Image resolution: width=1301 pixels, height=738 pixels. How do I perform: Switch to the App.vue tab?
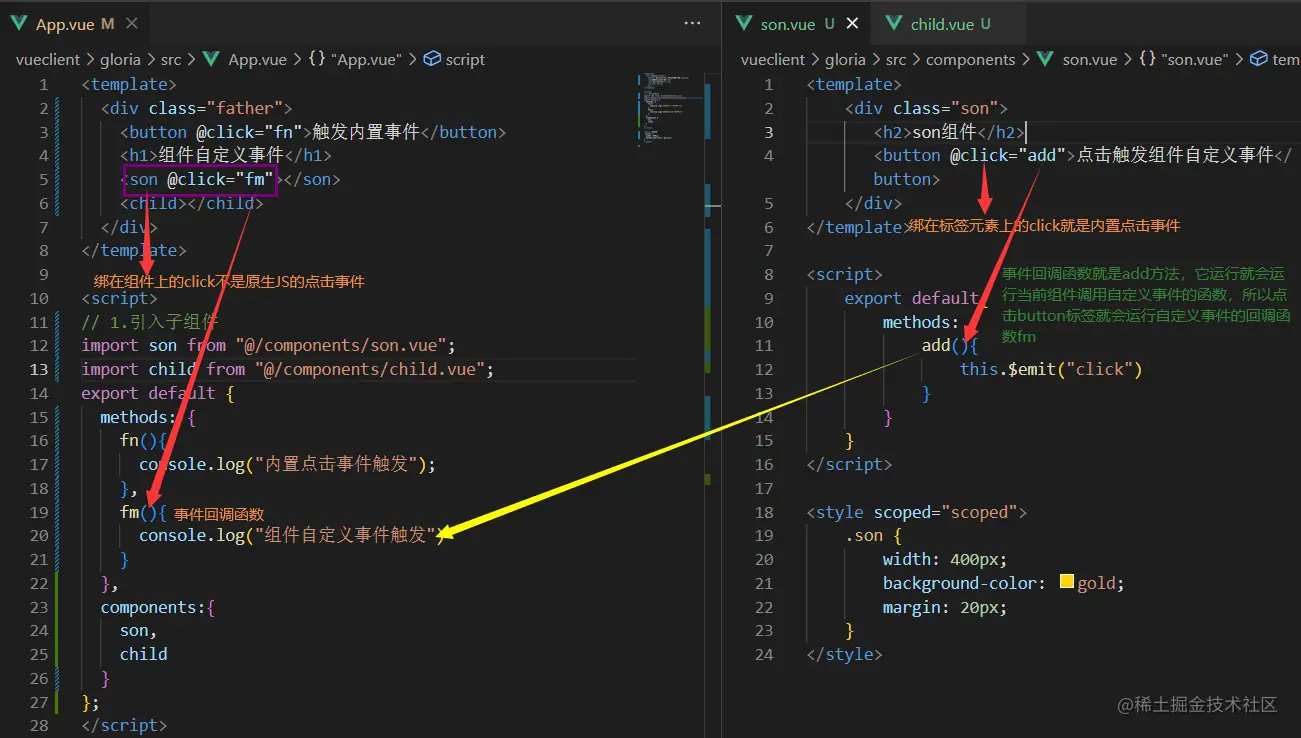click(75, 23)
